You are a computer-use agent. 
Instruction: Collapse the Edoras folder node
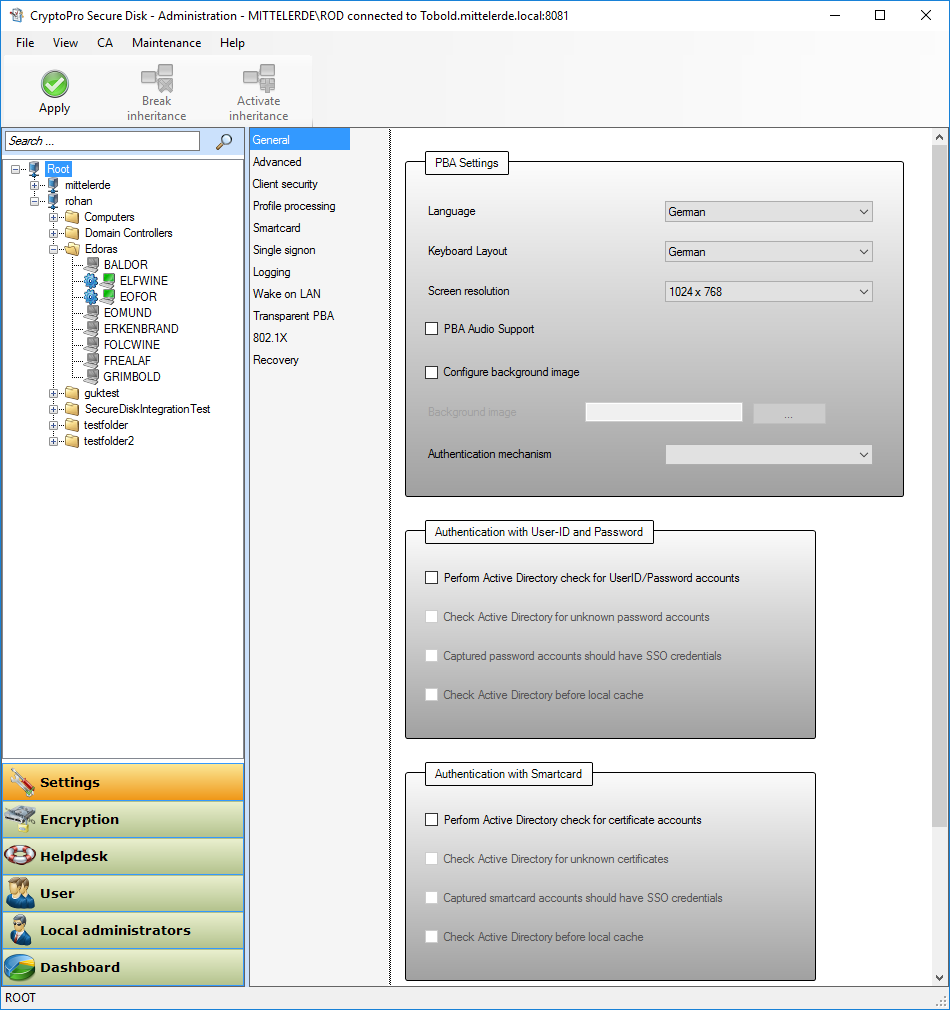tap(53, 249)
